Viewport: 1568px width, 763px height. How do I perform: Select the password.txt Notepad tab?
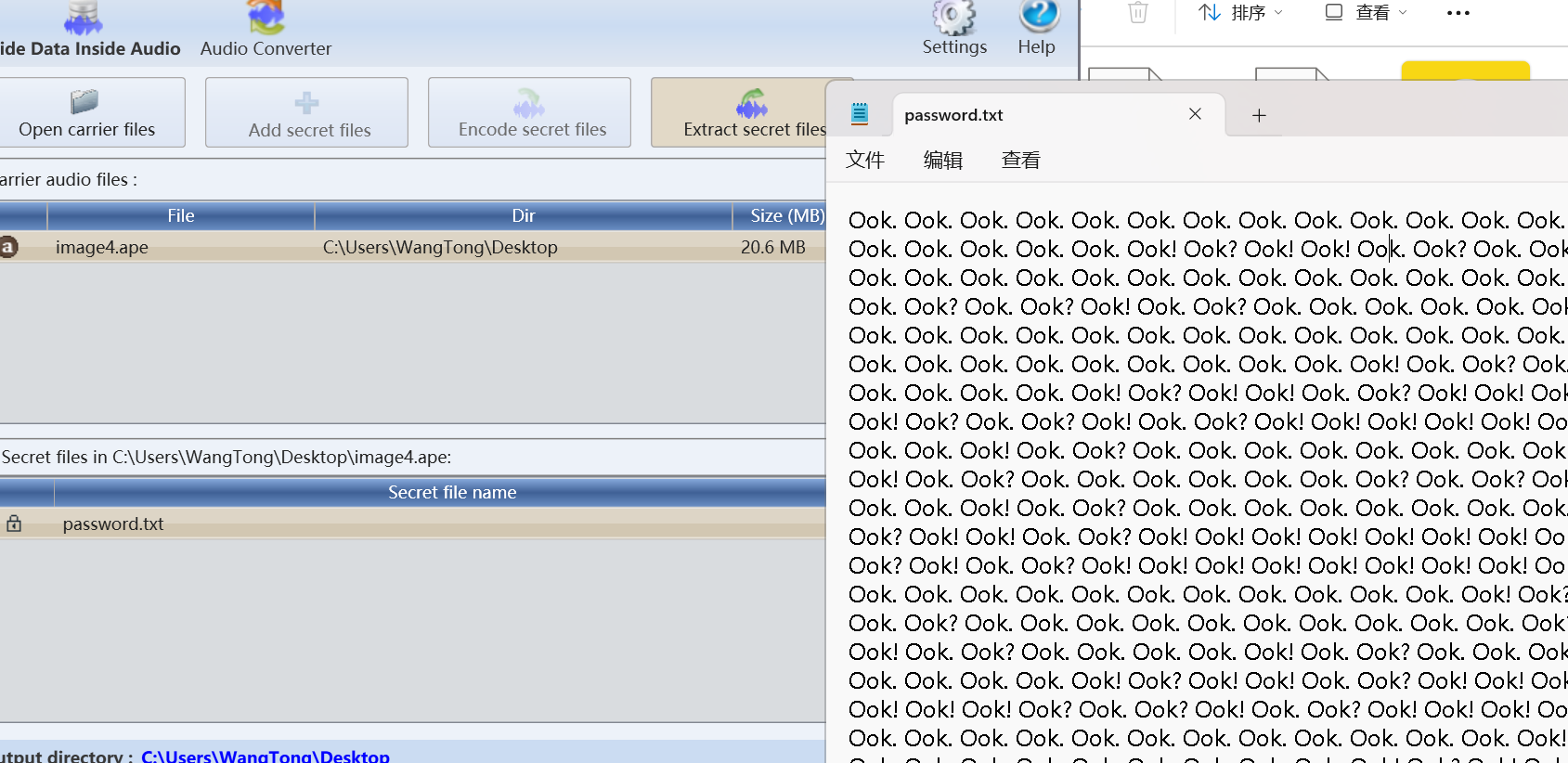(x=1058, y=115)
